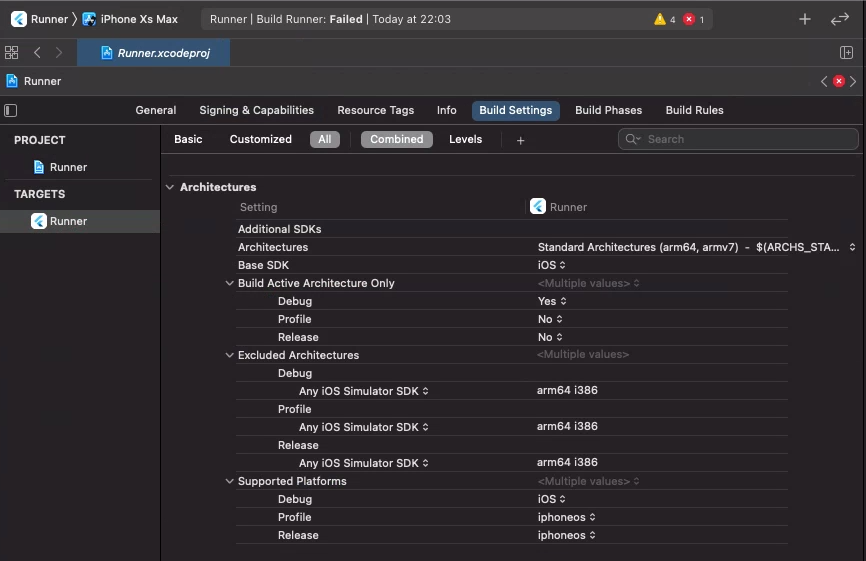Viewport: 866px width, 561px height.
Task: Open the Build Rules tab
Action: coord(694,110)
